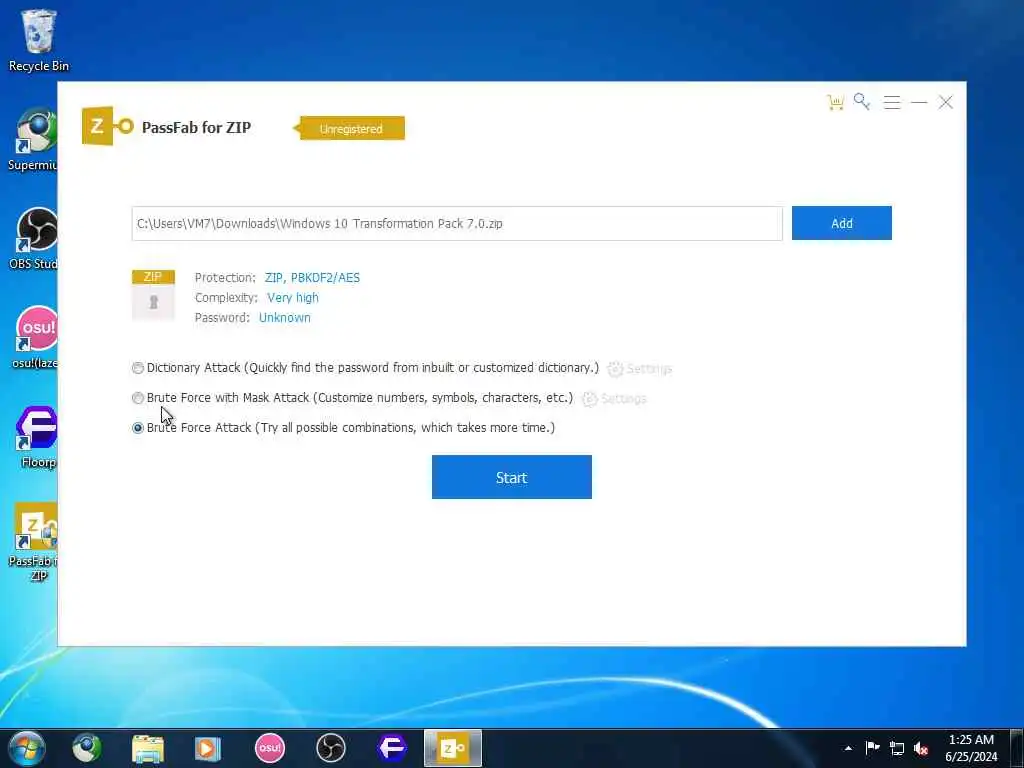
Task: Open Supermium from the taskbar
Action: (87, 748)
